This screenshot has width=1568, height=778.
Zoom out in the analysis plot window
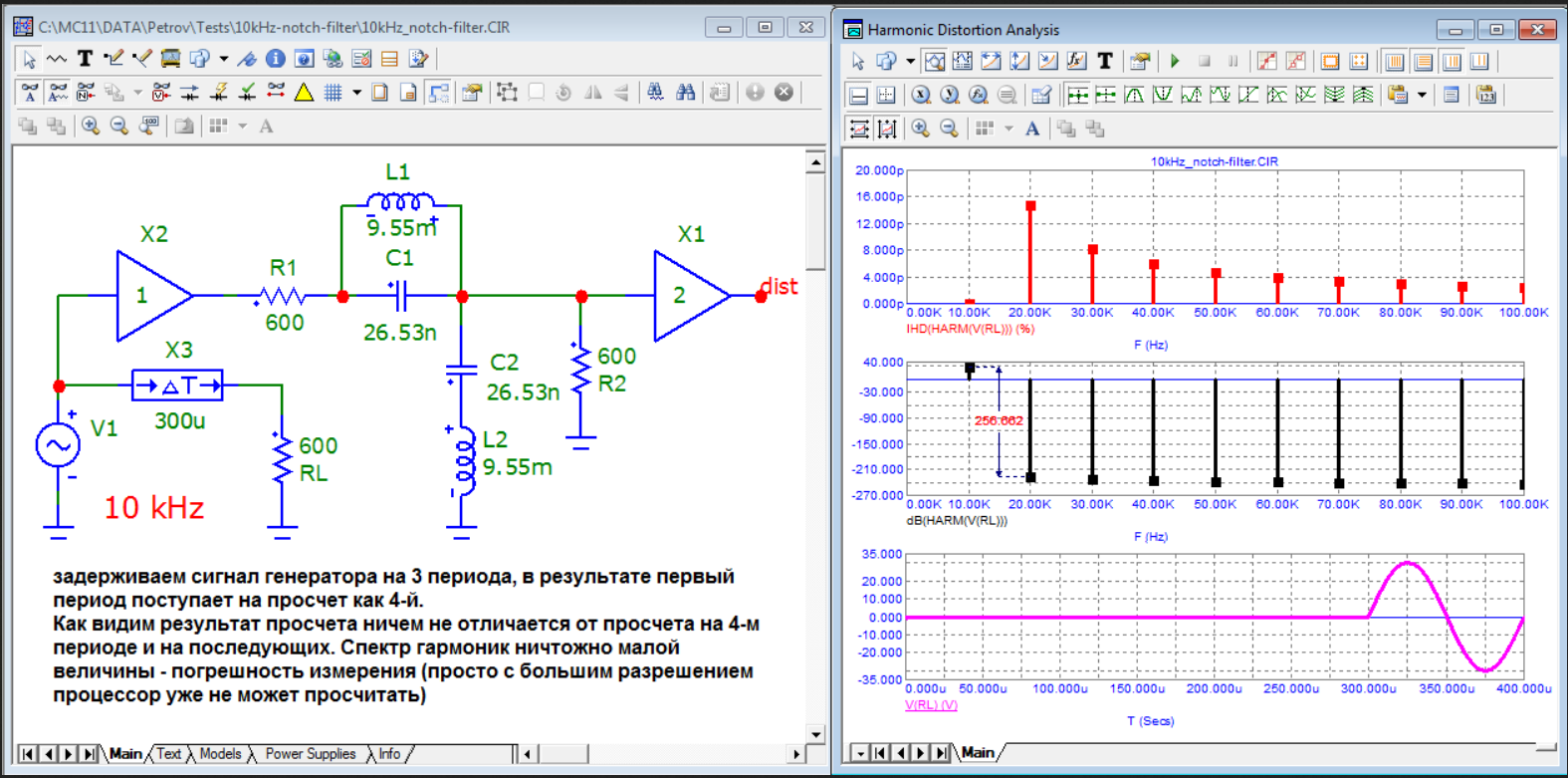949,129
